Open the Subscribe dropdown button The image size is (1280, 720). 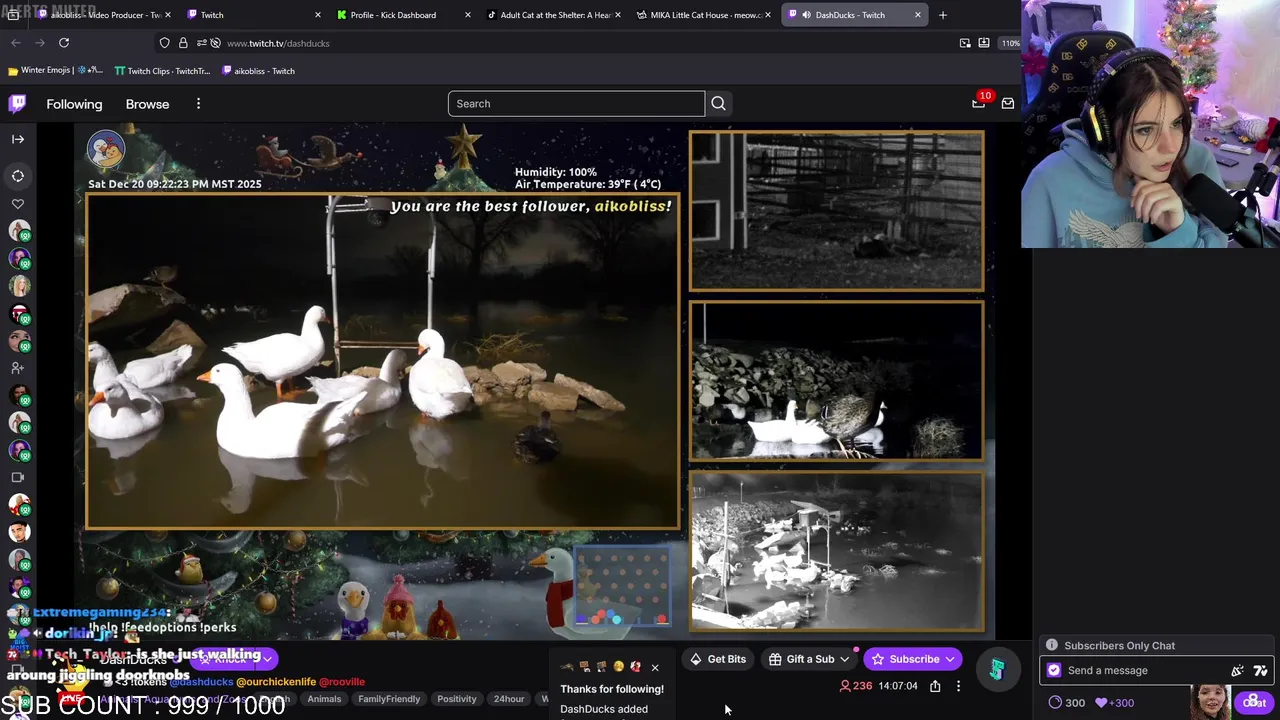914,659
